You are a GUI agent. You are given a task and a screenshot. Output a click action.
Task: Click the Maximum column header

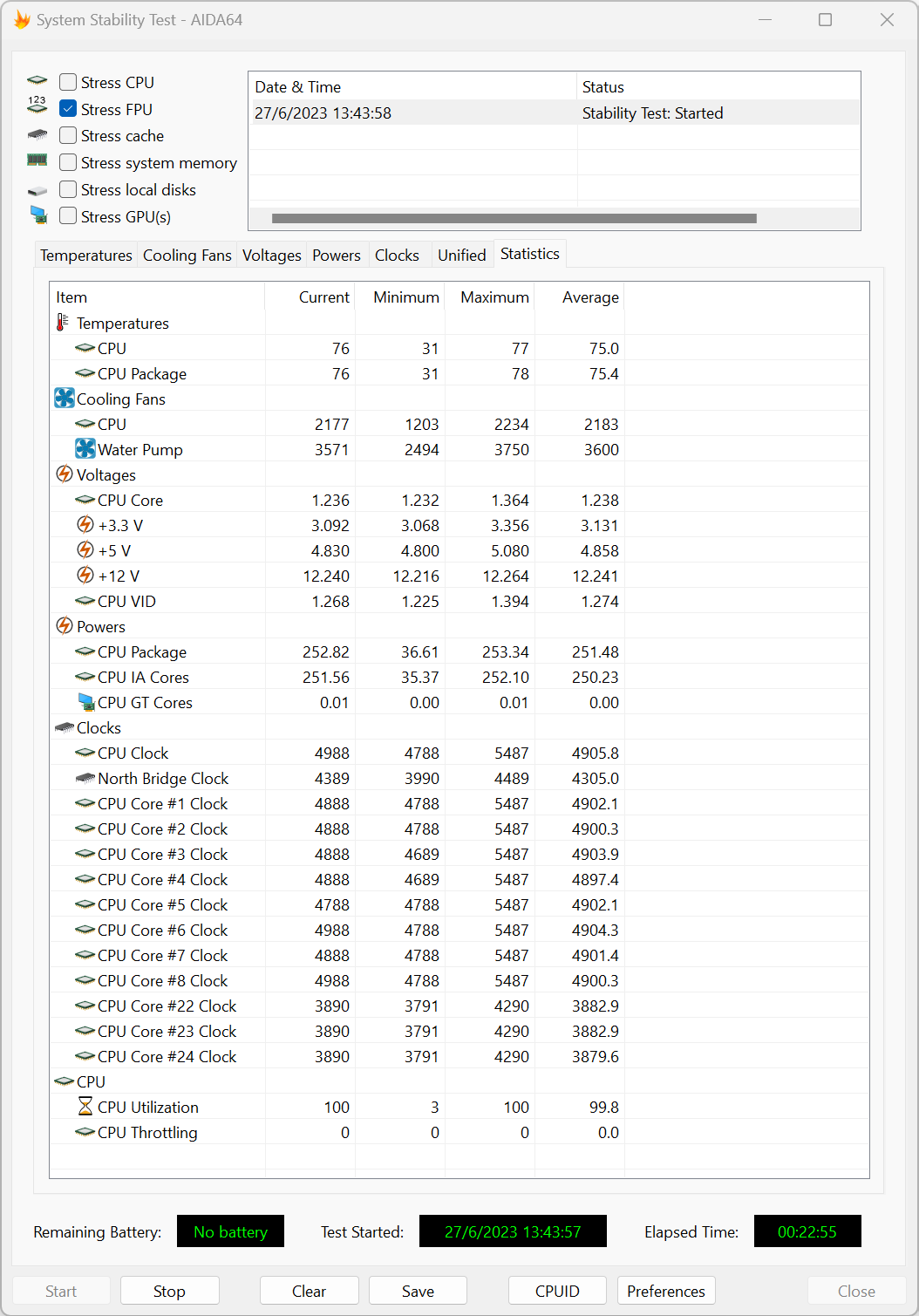tap(490, 297)
